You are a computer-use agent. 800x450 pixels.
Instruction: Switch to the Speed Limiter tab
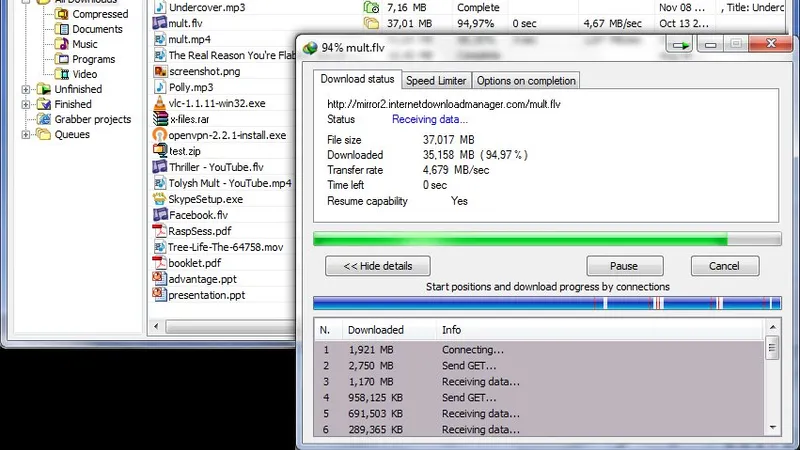(436, 81)
